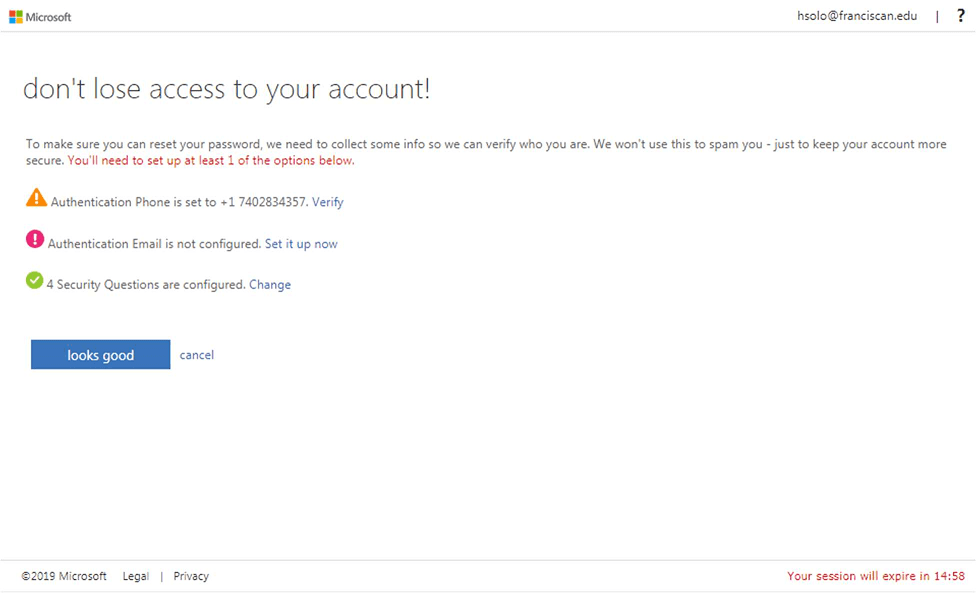Image resolution: width=976 pixels, height=593 pixels.
Task: Click the Authentication Email not configured text
Action: [x=154, y=244]
